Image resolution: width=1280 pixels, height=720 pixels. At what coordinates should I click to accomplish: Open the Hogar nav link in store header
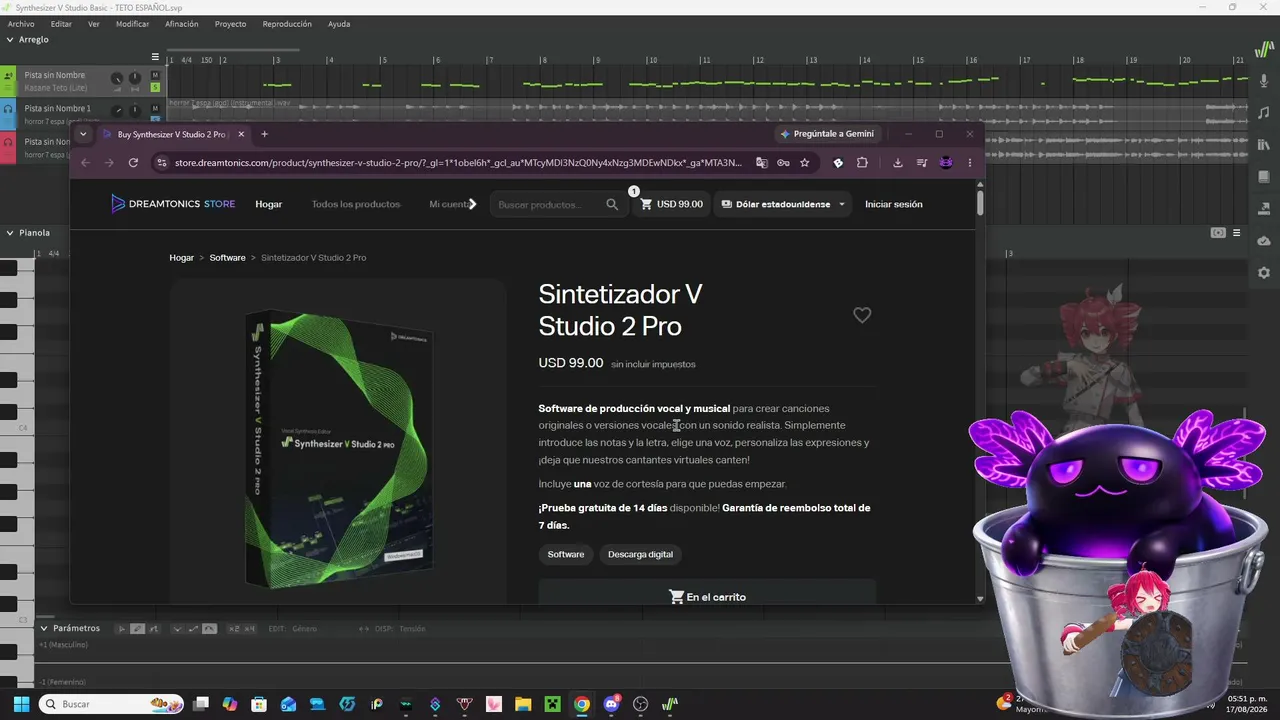(x=269, y=204)
